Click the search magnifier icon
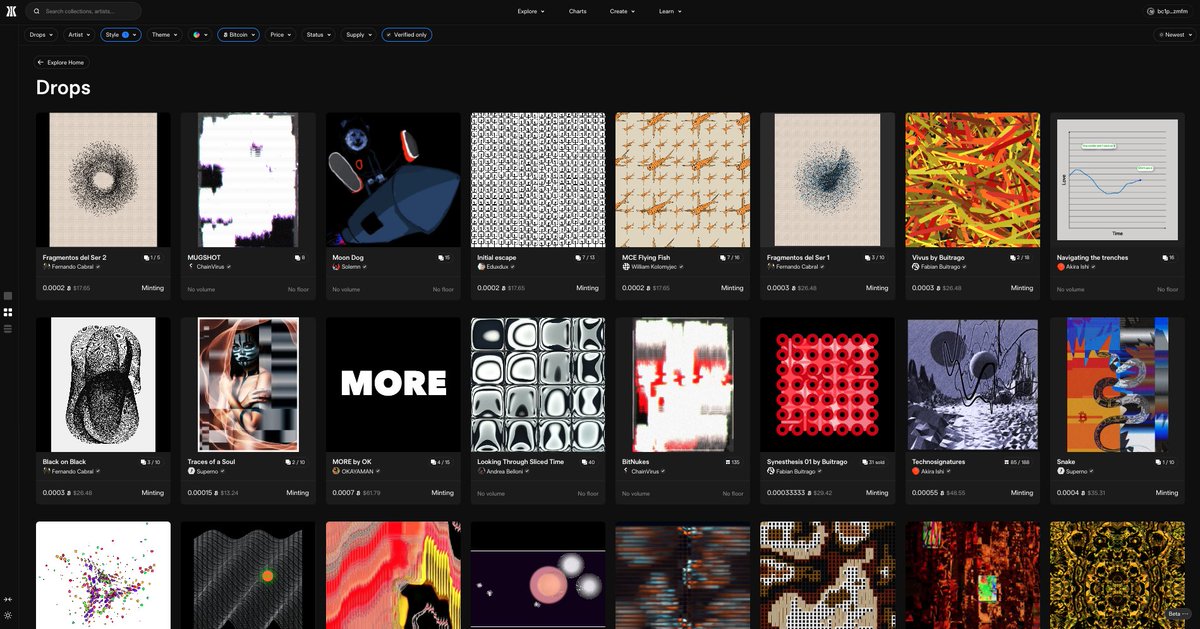 (37, 11)
